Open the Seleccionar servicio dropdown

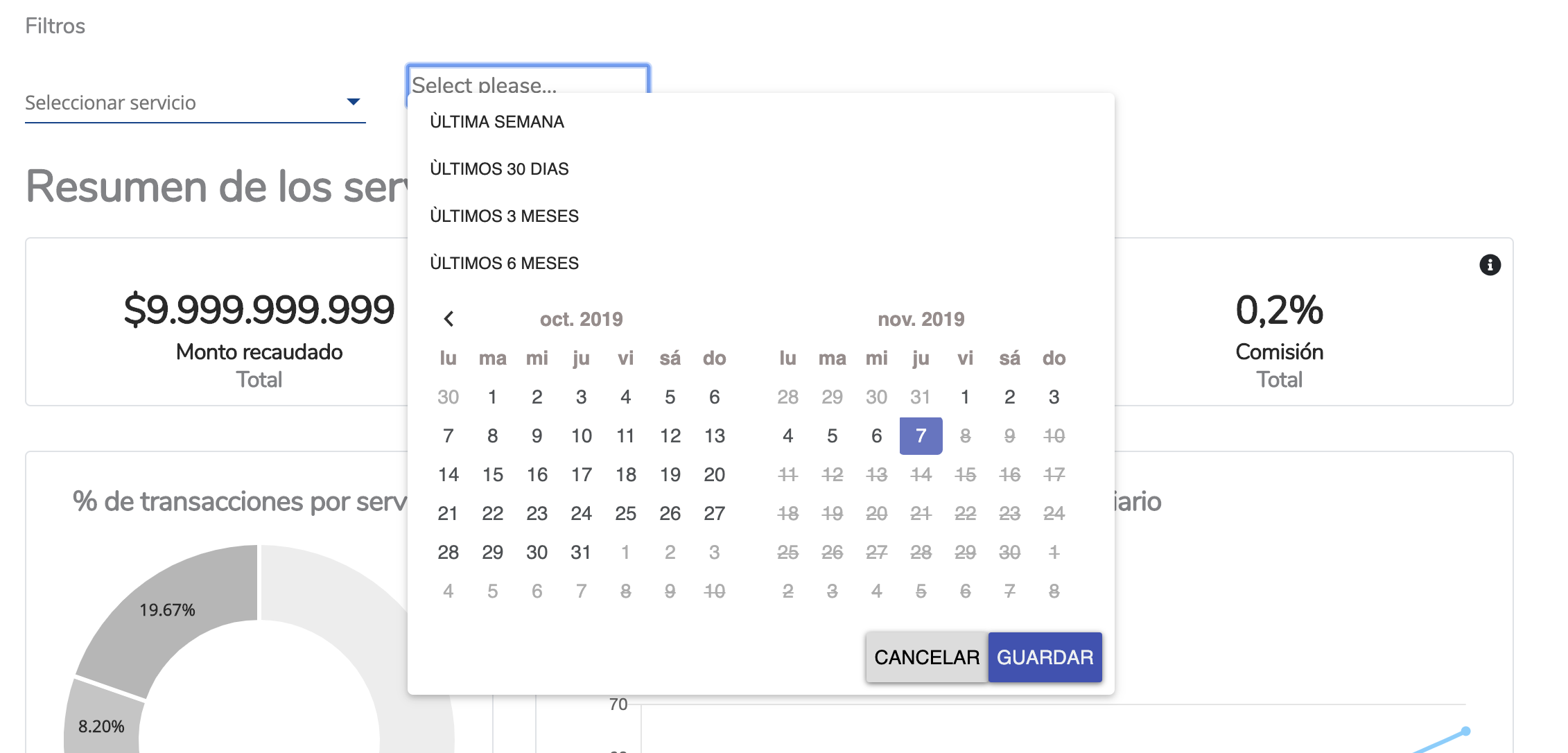click(194, 103)
